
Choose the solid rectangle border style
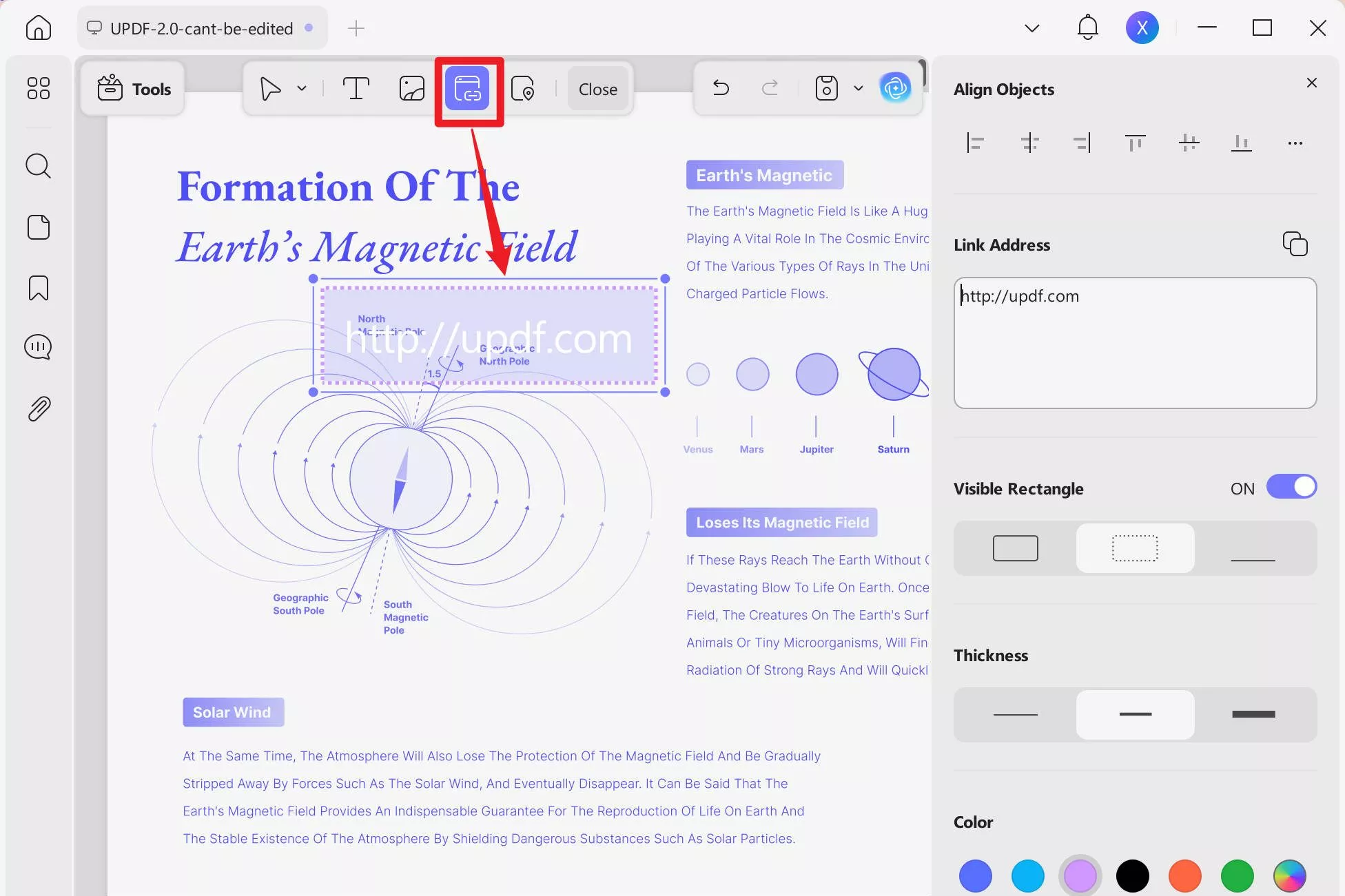tap(1015, 548)
